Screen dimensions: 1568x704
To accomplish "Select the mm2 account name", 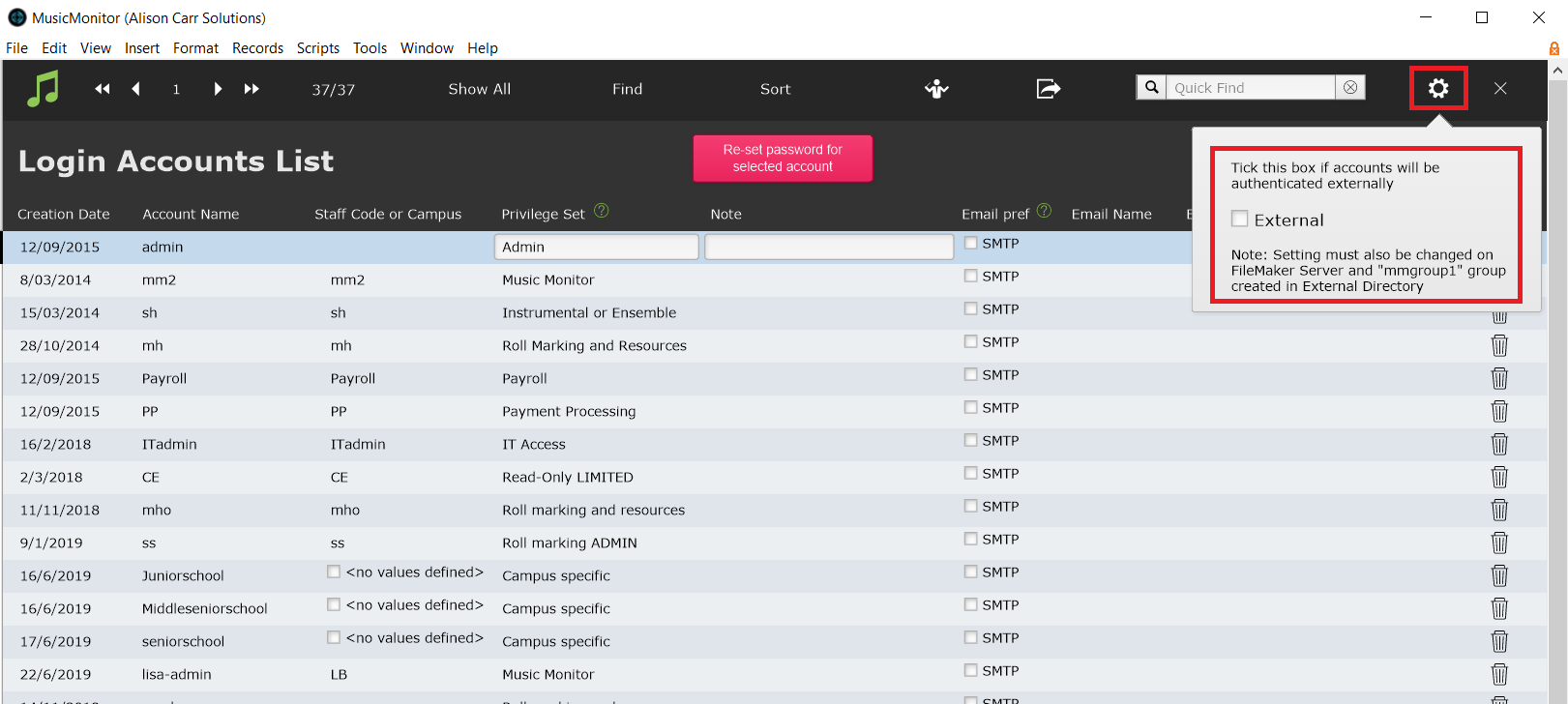I will [159, 279].
